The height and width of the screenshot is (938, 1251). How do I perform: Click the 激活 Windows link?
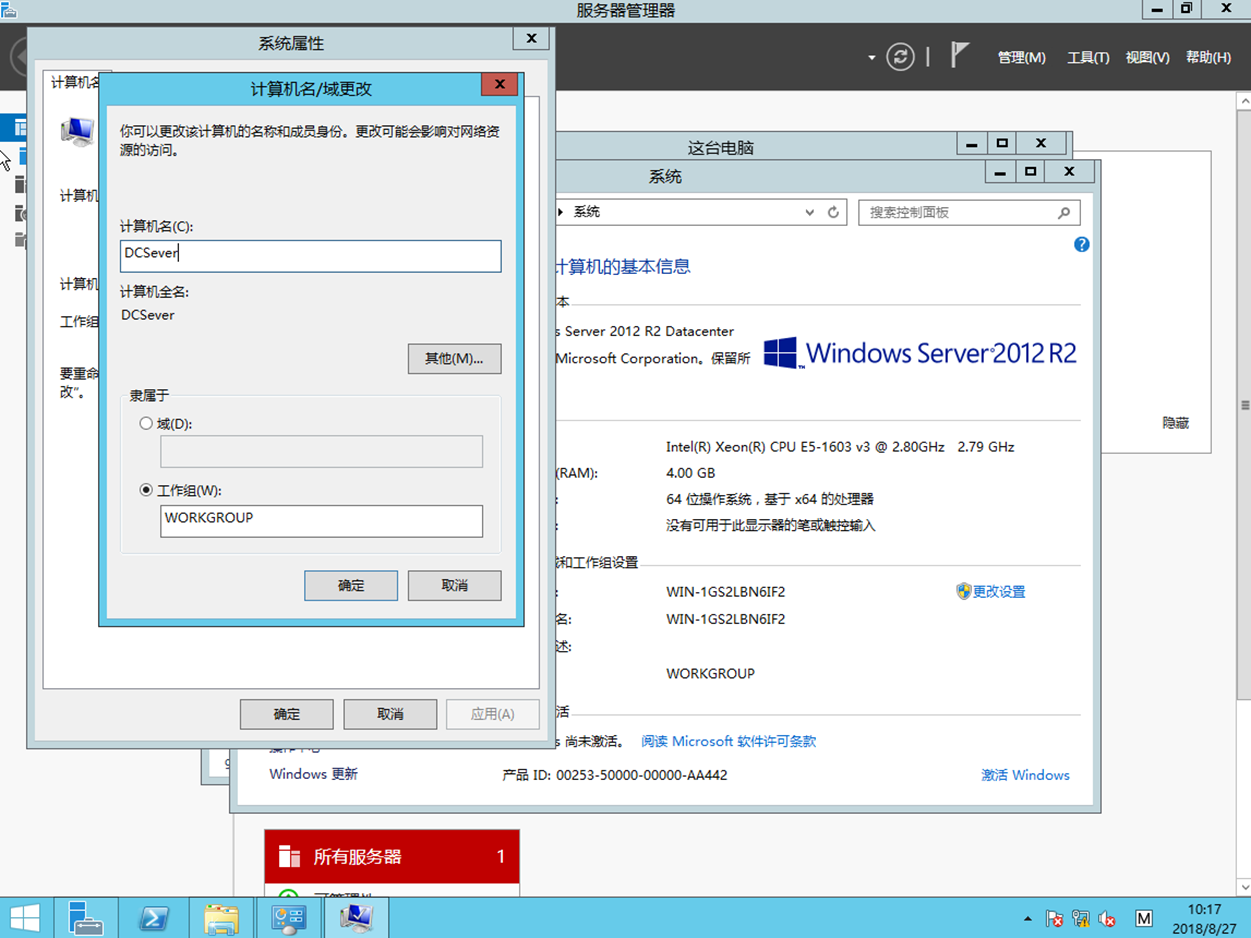click(1025, 775)
